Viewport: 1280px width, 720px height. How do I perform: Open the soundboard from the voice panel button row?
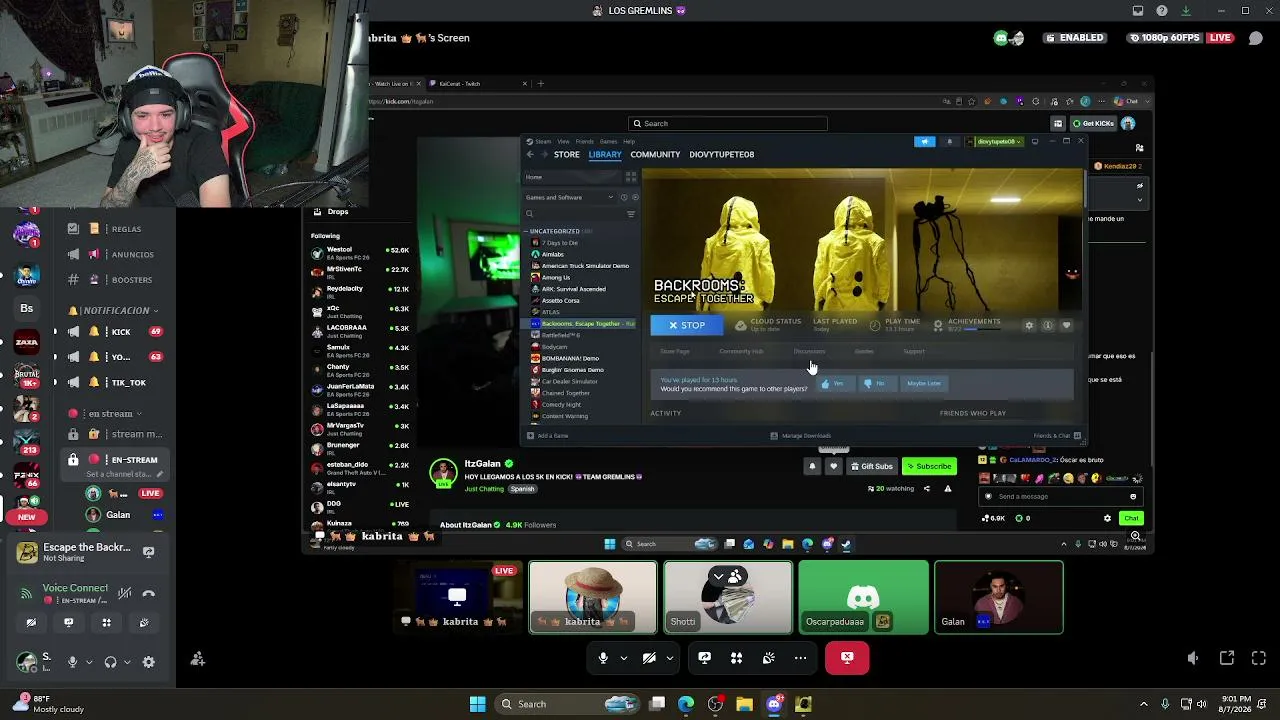[x=144, y=622]
